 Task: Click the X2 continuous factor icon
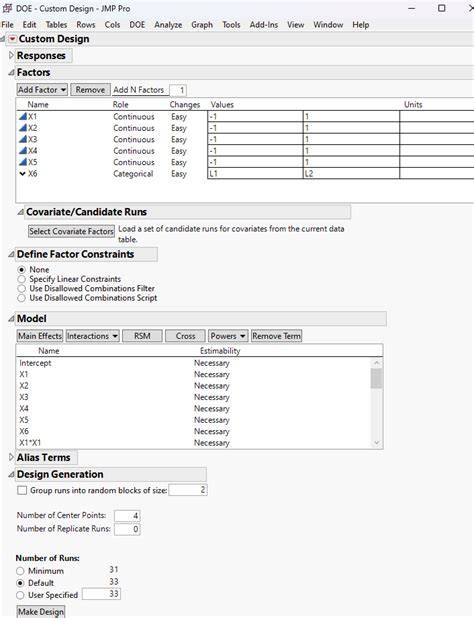click(x=22, y=128)
